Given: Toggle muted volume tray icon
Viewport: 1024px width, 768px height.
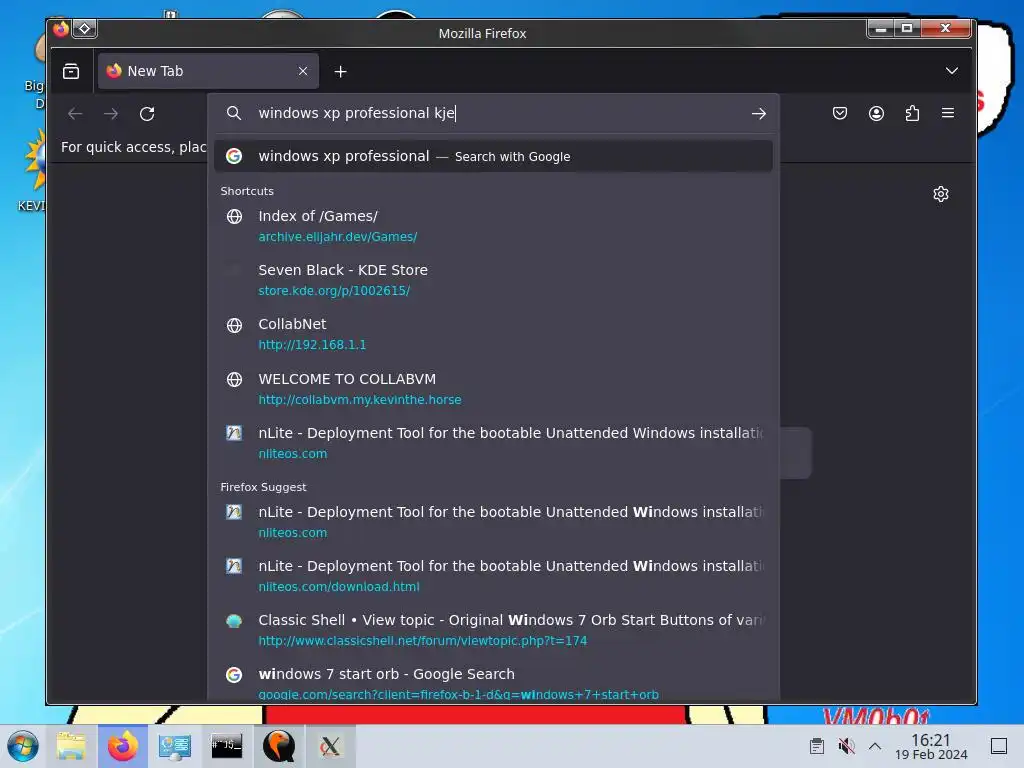Looking at the screenshot, I should tap(846, 746).
